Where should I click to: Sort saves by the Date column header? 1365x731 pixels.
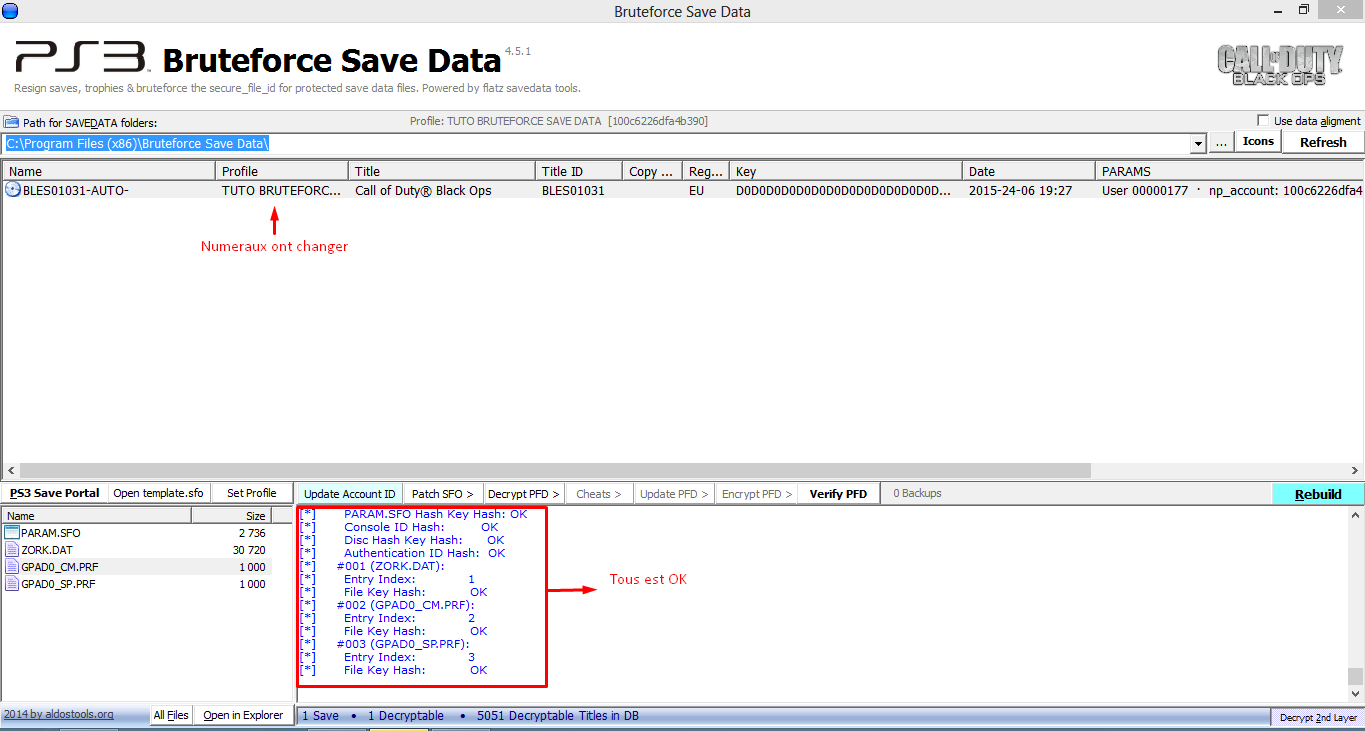pyautogui.click(x=1029, y=171)
